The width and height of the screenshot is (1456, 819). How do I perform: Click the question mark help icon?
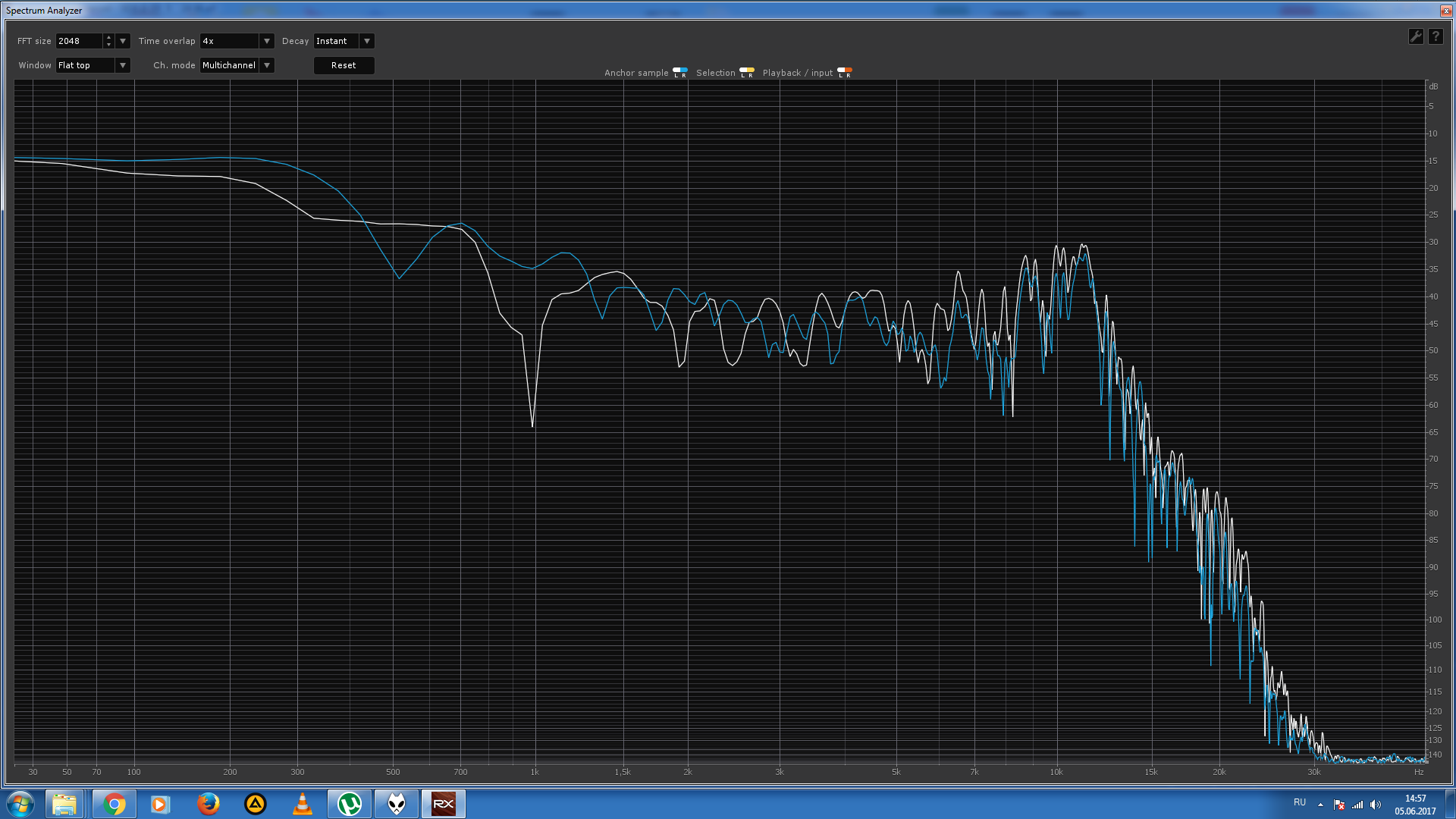(x=1436, y=36)
